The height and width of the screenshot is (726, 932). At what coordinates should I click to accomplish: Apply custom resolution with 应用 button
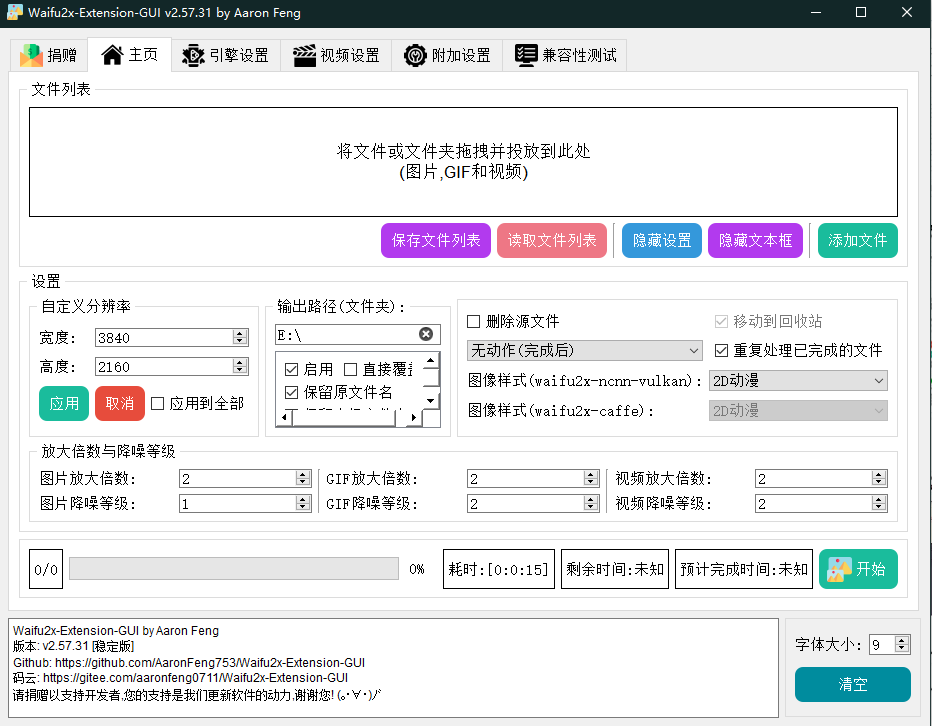[64, 403]
